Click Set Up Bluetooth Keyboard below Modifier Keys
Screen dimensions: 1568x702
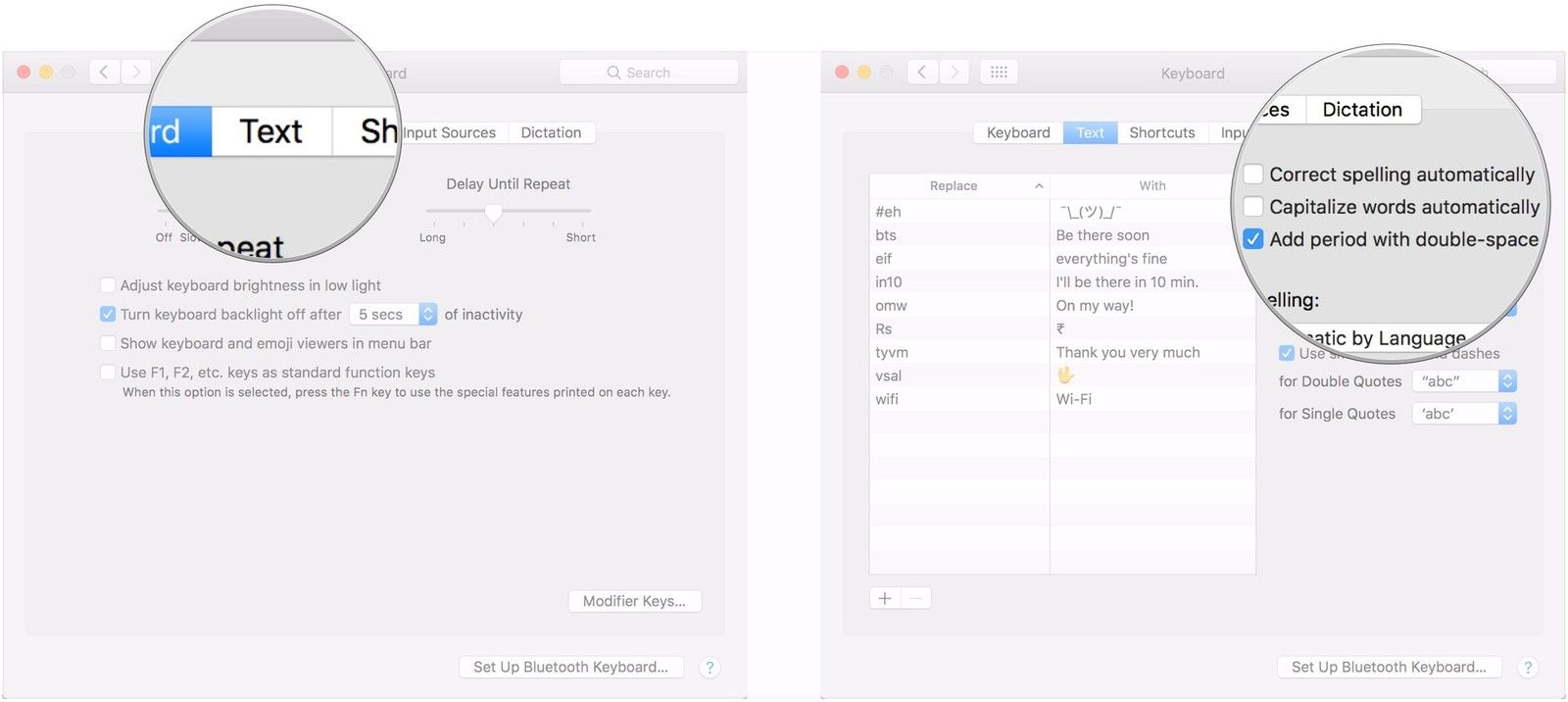570,668
